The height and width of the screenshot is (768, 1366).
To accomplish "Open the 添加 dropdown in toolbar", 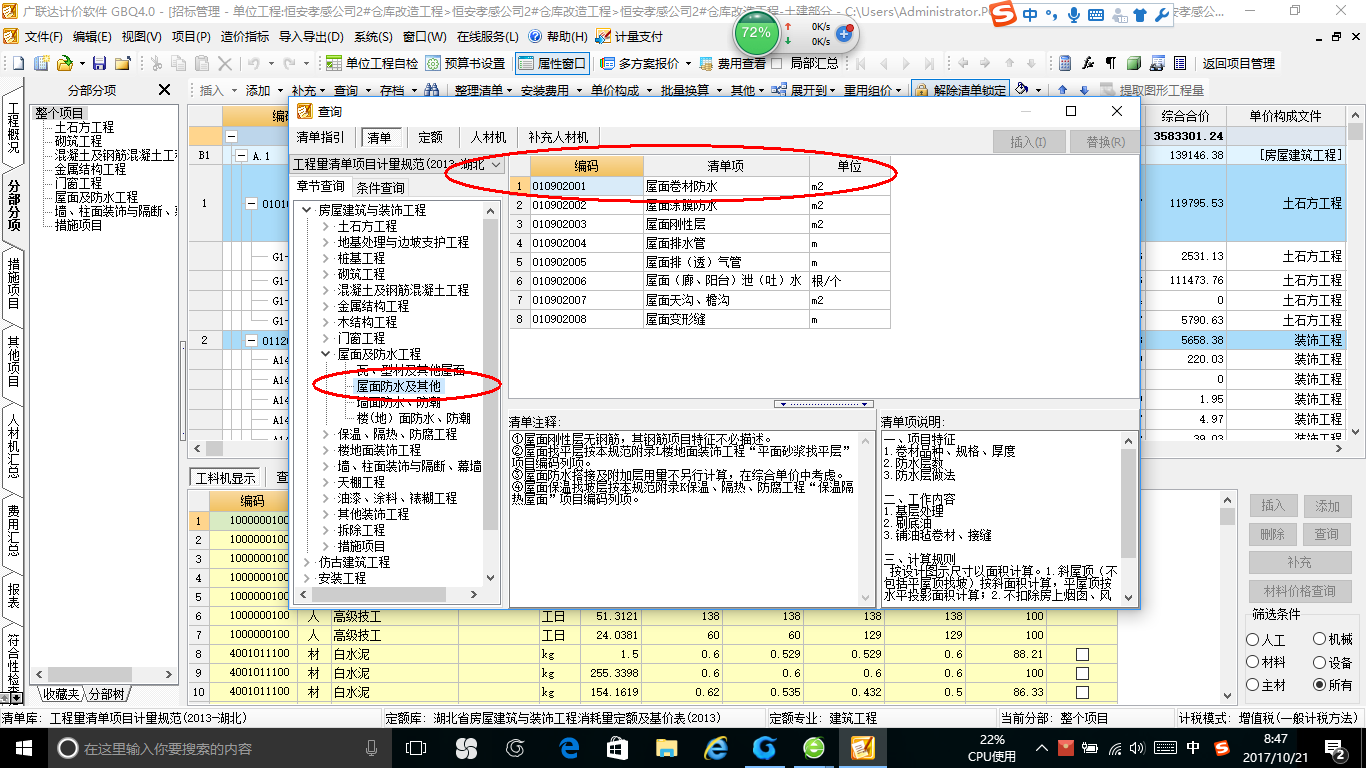I will click(264, 90).
